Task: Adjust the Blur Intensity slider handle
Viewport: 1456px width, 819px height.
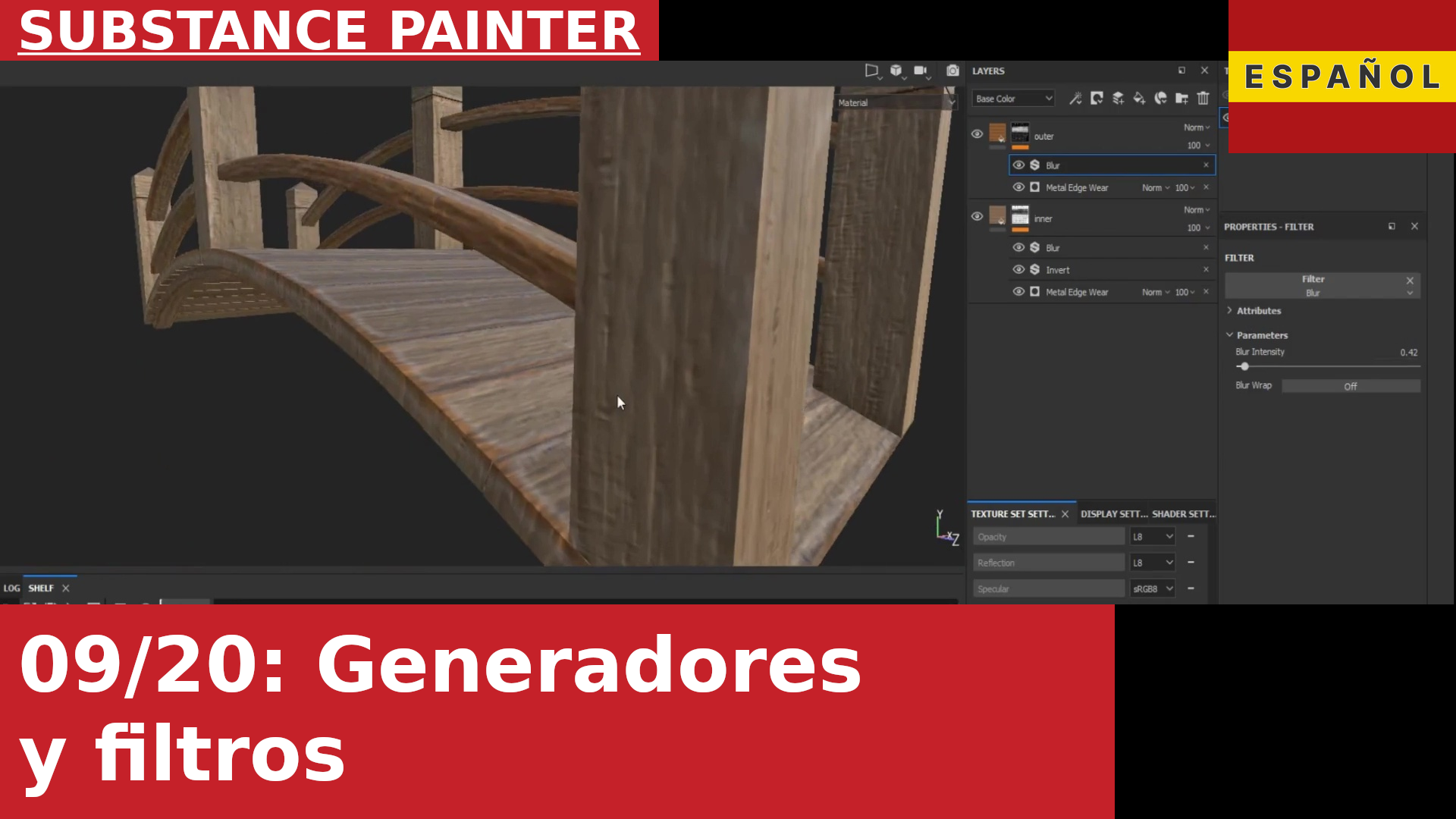Action: pyautogui.click(x=1244, y=366)
